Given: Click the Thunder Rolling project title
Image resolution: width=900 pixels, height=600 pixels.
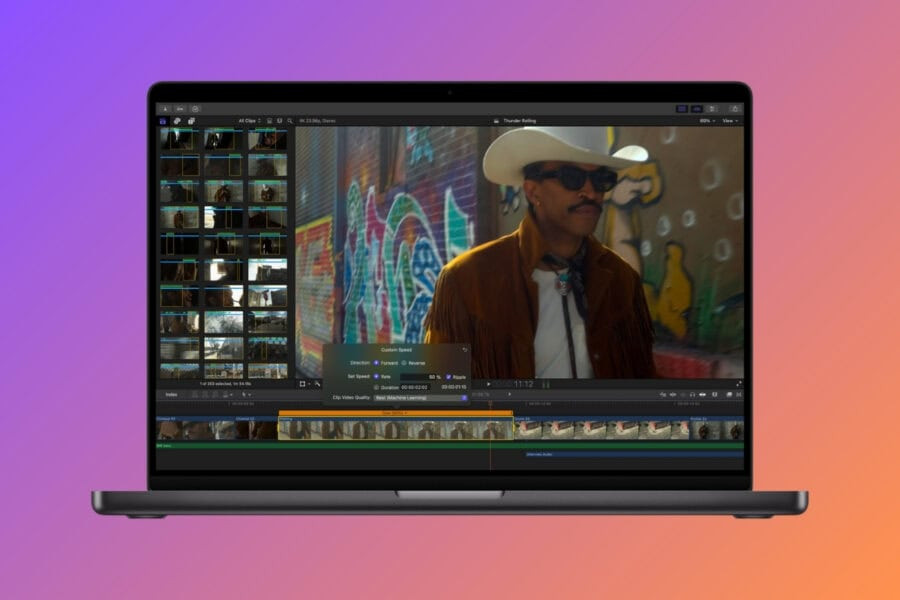Looking at the screenshot, I should (x=519, y=121).
